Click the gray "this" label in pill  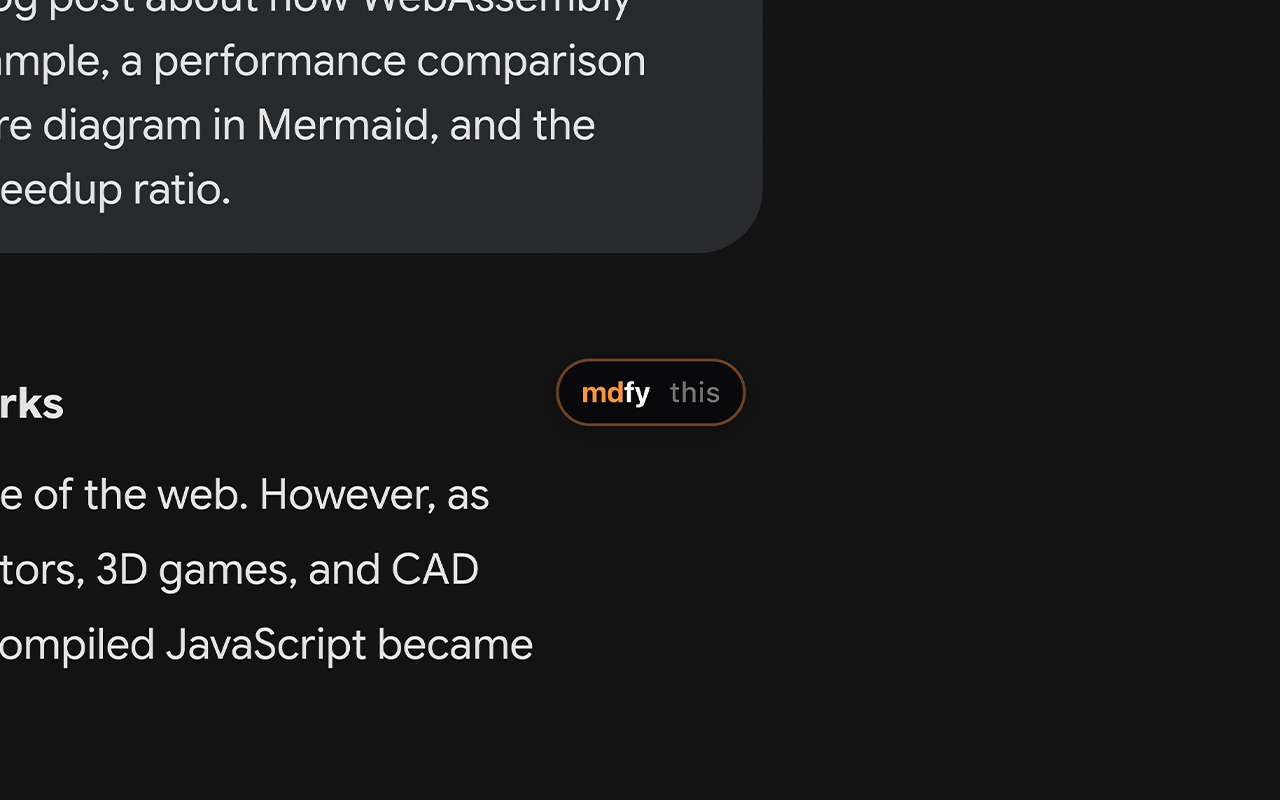(x=695, y=392)
